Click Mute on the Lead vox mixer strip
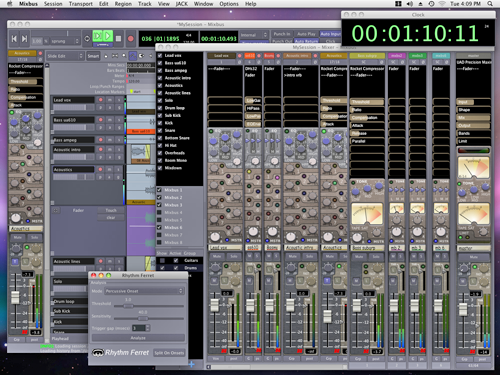Screen dimensions: 500x375 click(x=217, y=256)
